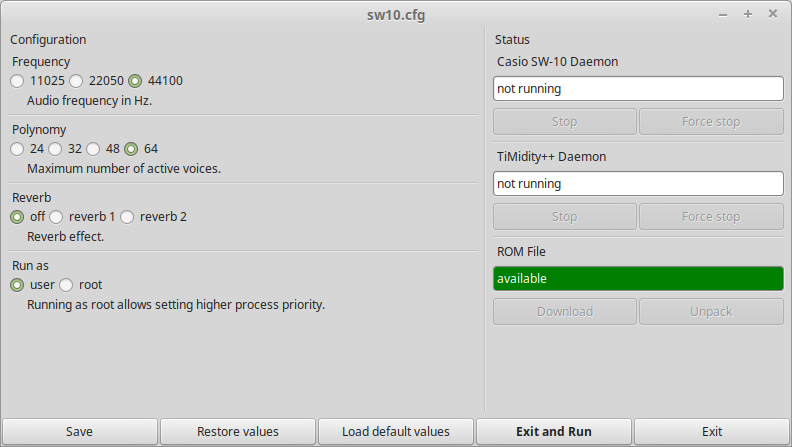Set polynomy to 32 voices

tap(55, 149)
